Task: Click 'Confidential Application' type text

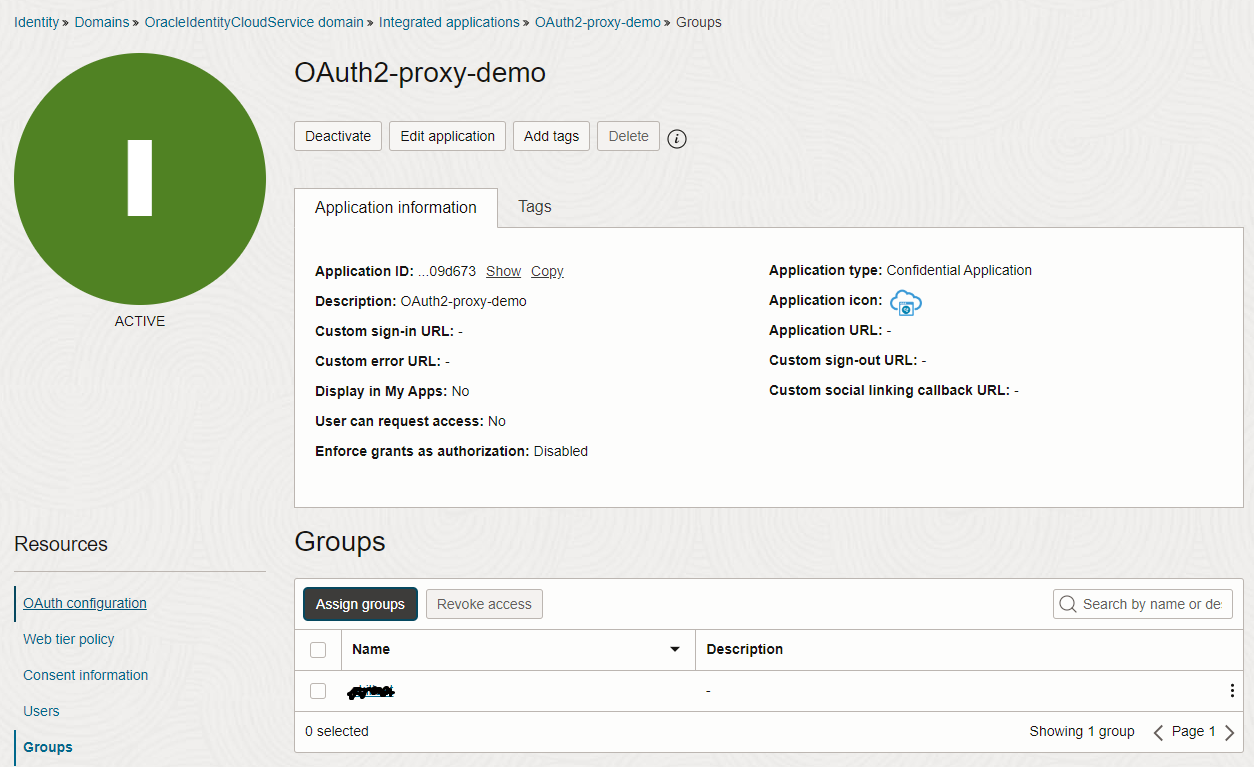Action: coord(959,270)
